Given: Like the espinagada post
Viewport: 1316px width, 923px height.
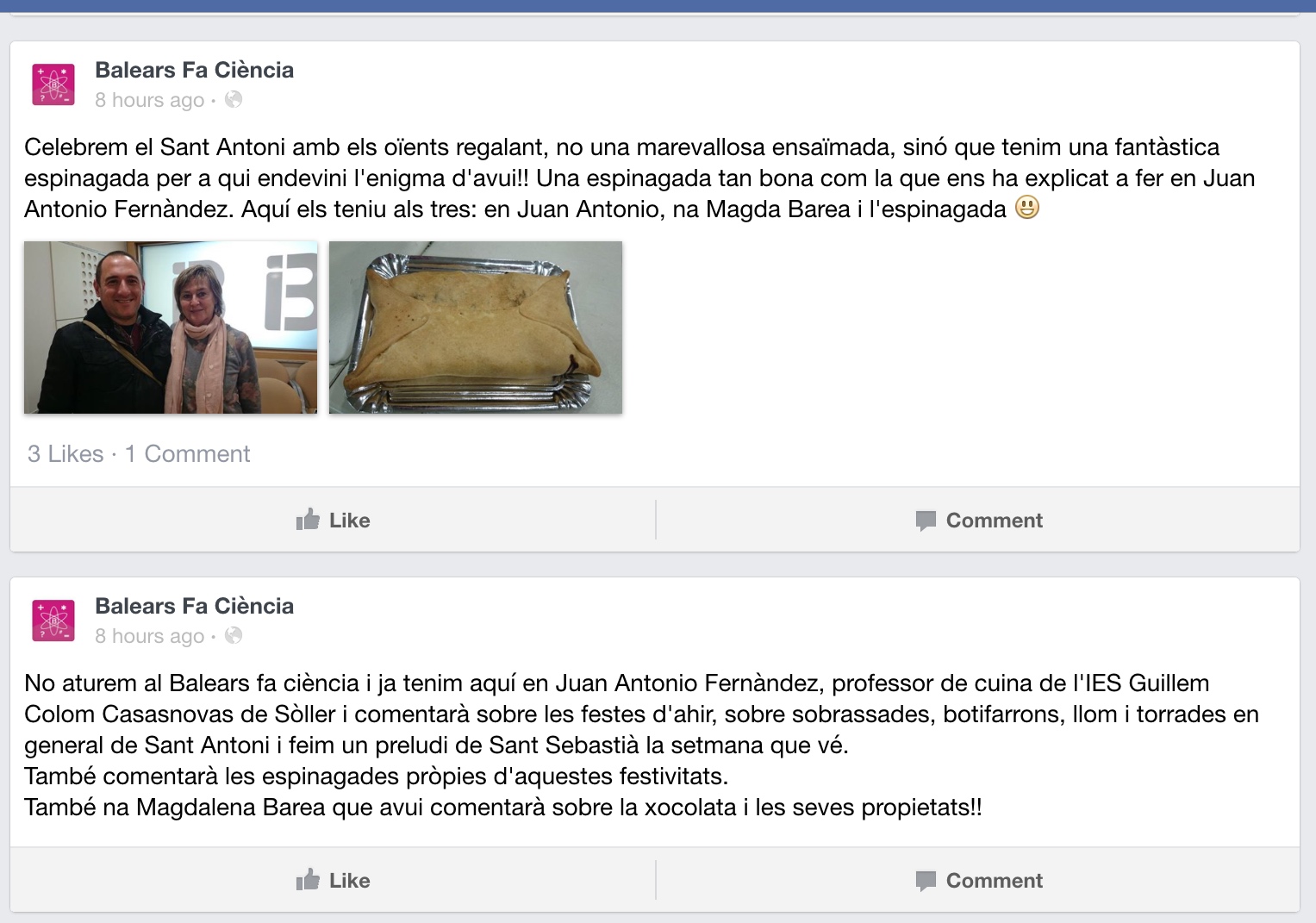Looking at the screenshot, I should (333, 520).
